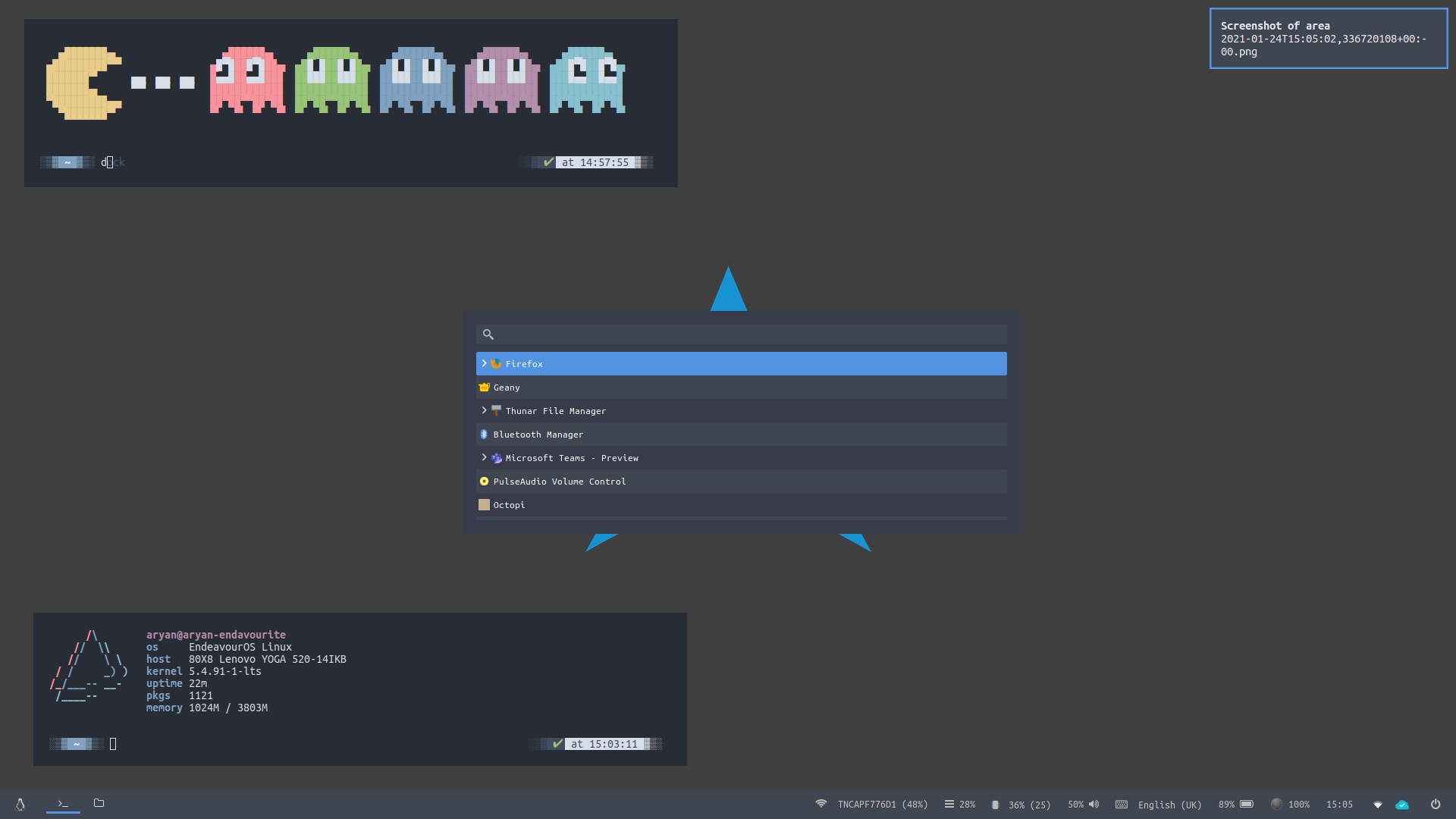
Task: Click the Firefox app icon
Action: (x=496, y=364)
